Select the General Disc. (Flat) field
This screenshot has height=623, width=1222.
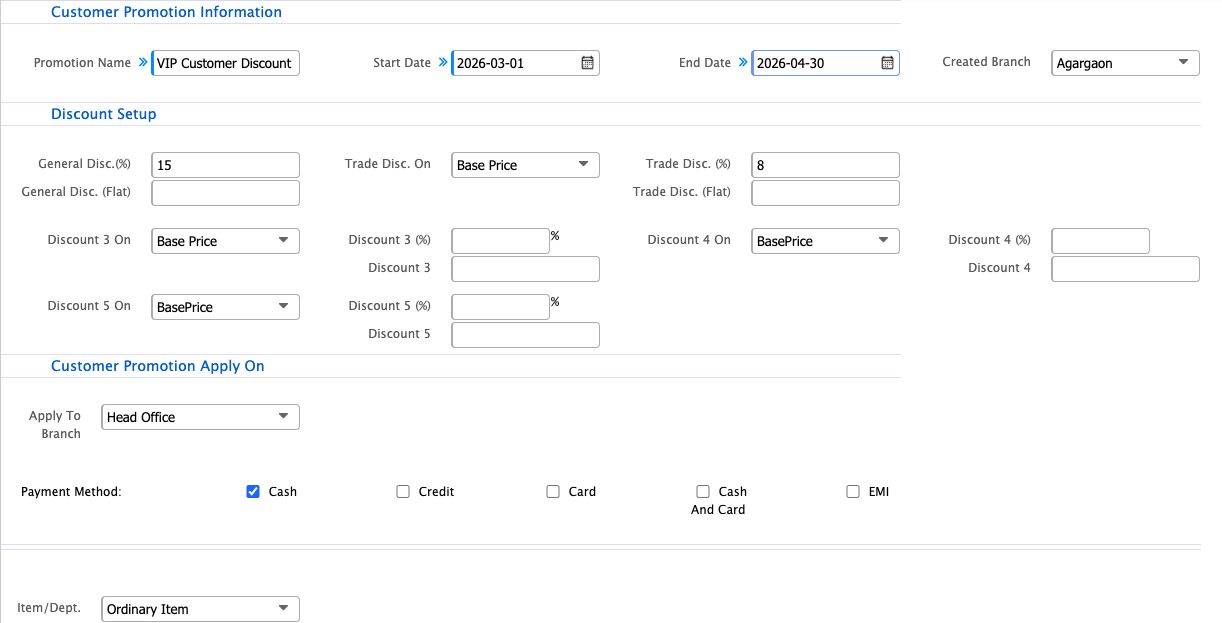[x=226, y=193]
